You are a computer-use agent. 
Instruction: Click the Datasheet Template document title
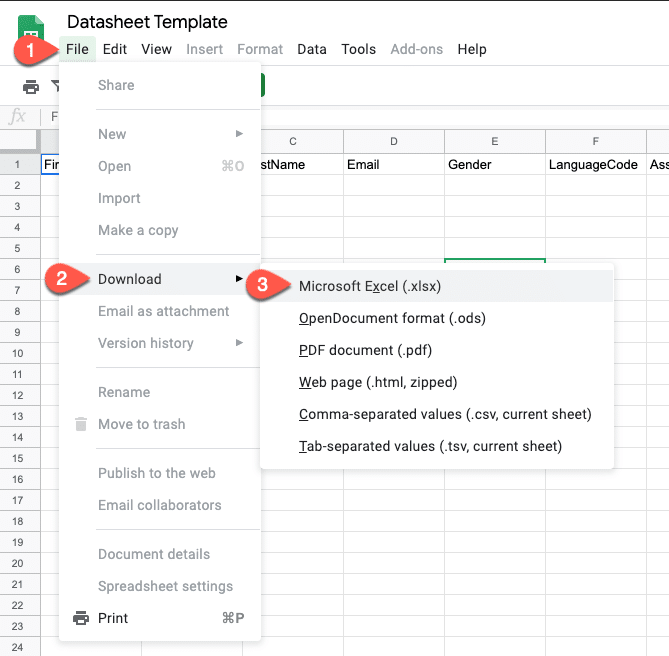coord(147,22)
